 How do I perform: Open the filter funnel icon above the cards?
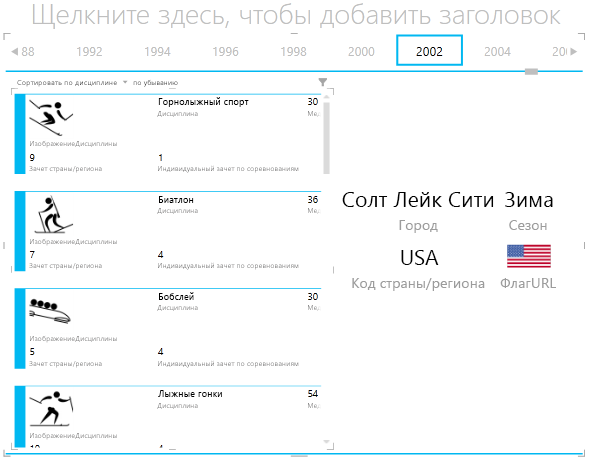pyautogui.click(x=323, y=82)
